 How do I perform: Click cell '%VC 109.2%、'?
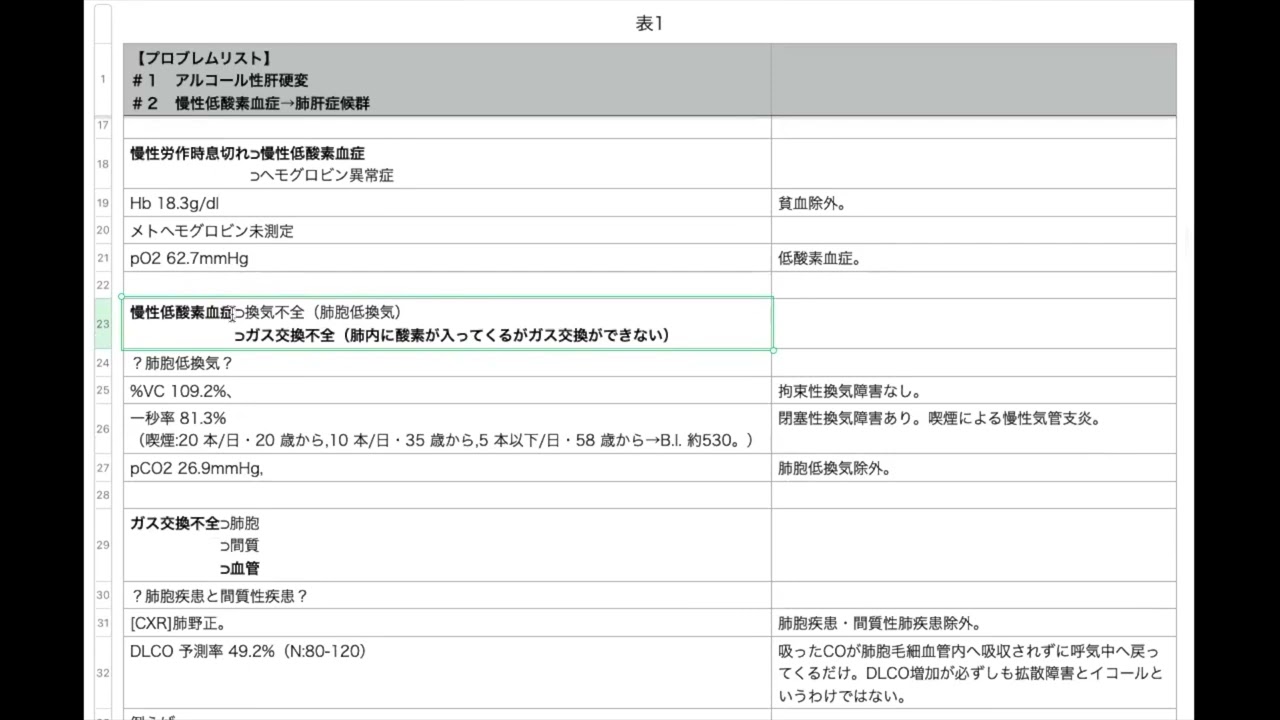pyautogui.click(x=447, y=391)
